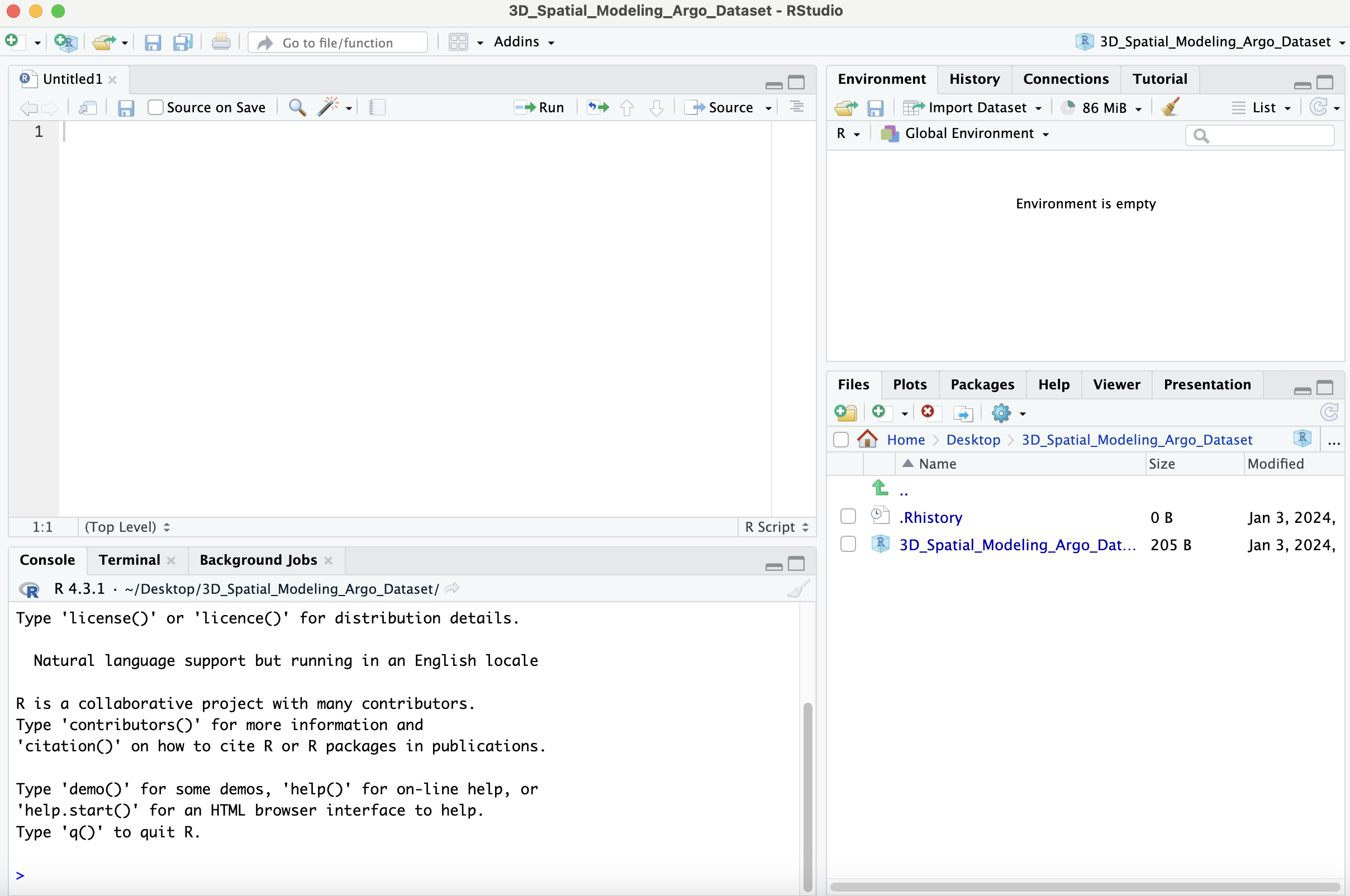Open the Packages tab
1350x896 pixels.
coord(982,384)
